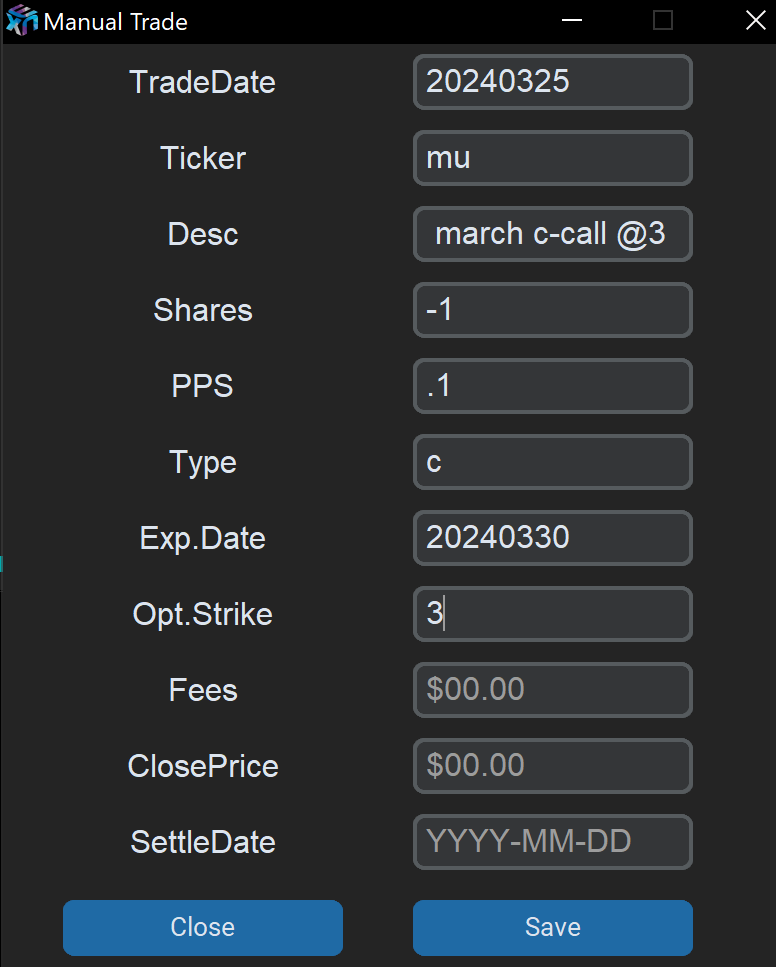This screenshot has height=967, width=776.
Task: Maximize the Manual Trade window
Action: (663, 21)
